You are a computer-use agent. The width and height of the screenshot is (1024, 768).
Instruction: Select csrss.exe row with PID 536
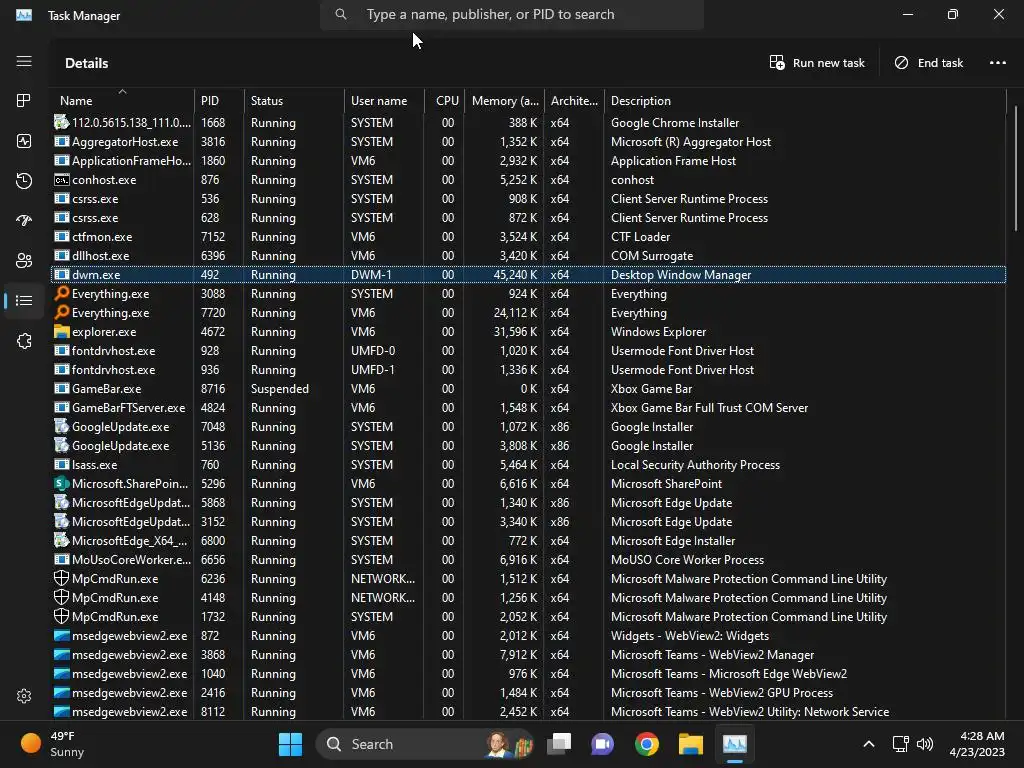528,199
